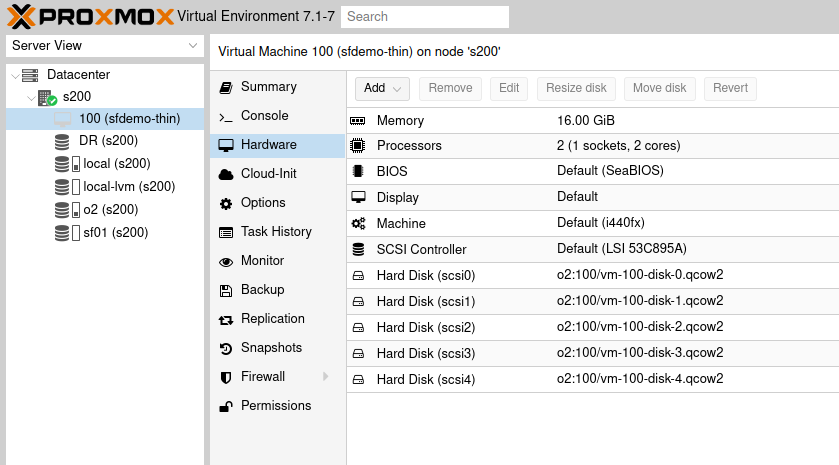Click the Processors chip icon
The height and width of the screenshot is (465, 839).
tap(357, 146)
